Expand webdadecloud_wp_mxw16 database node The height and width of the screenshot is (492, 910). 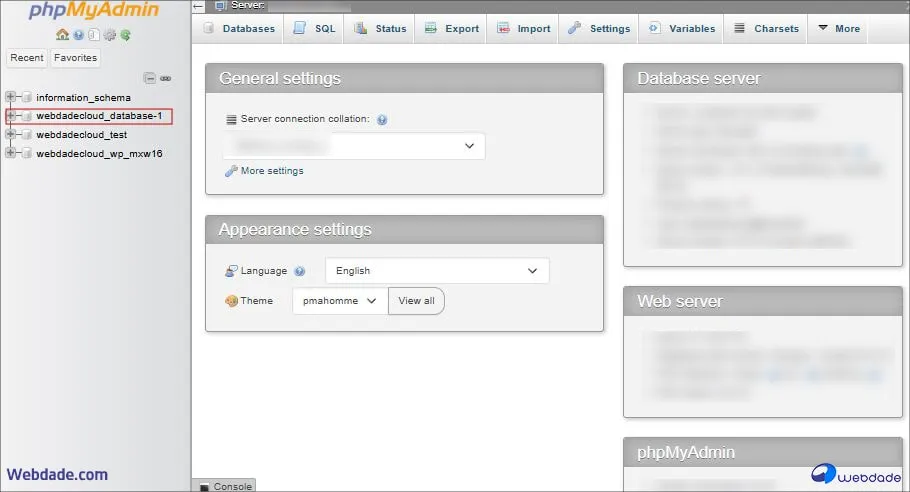[11, 154]
